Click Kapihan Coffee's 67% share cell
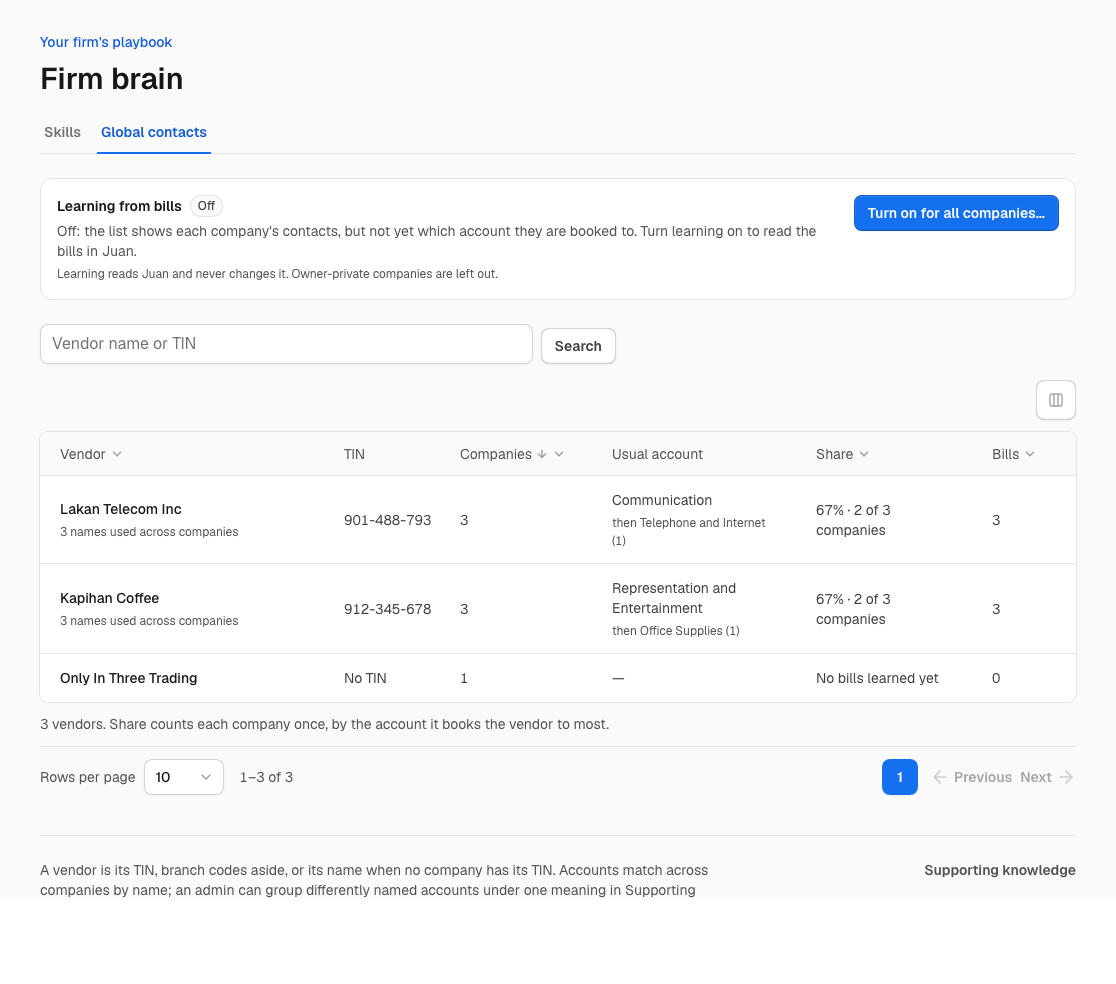This screenshot has height=984, width=1116. coord(853,609)
